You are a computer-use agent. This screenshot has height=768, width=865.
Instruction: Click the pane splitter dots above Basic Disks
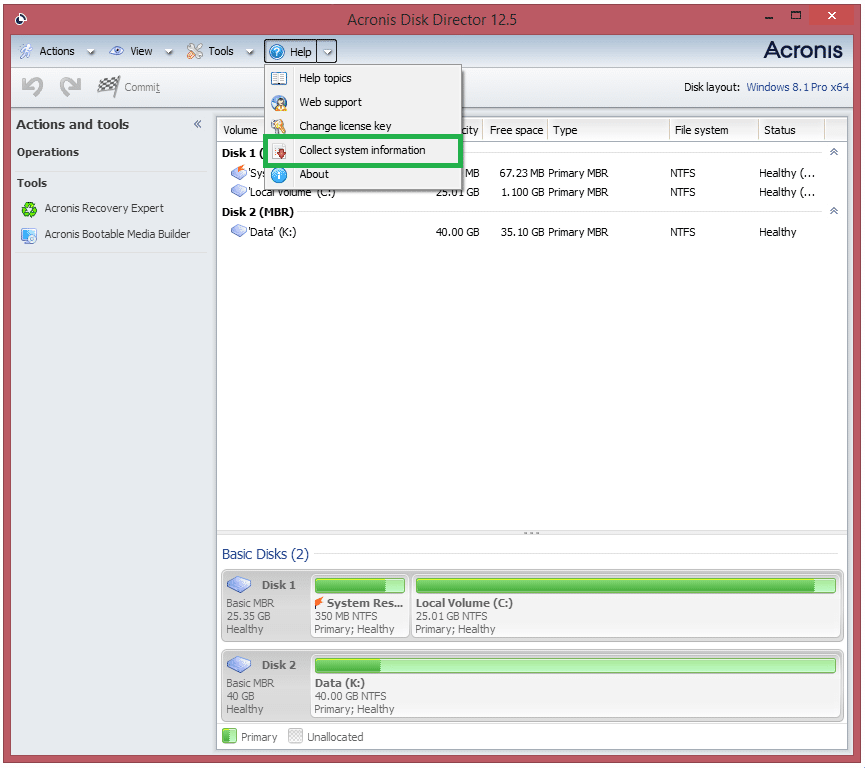[x=531, y=533]
